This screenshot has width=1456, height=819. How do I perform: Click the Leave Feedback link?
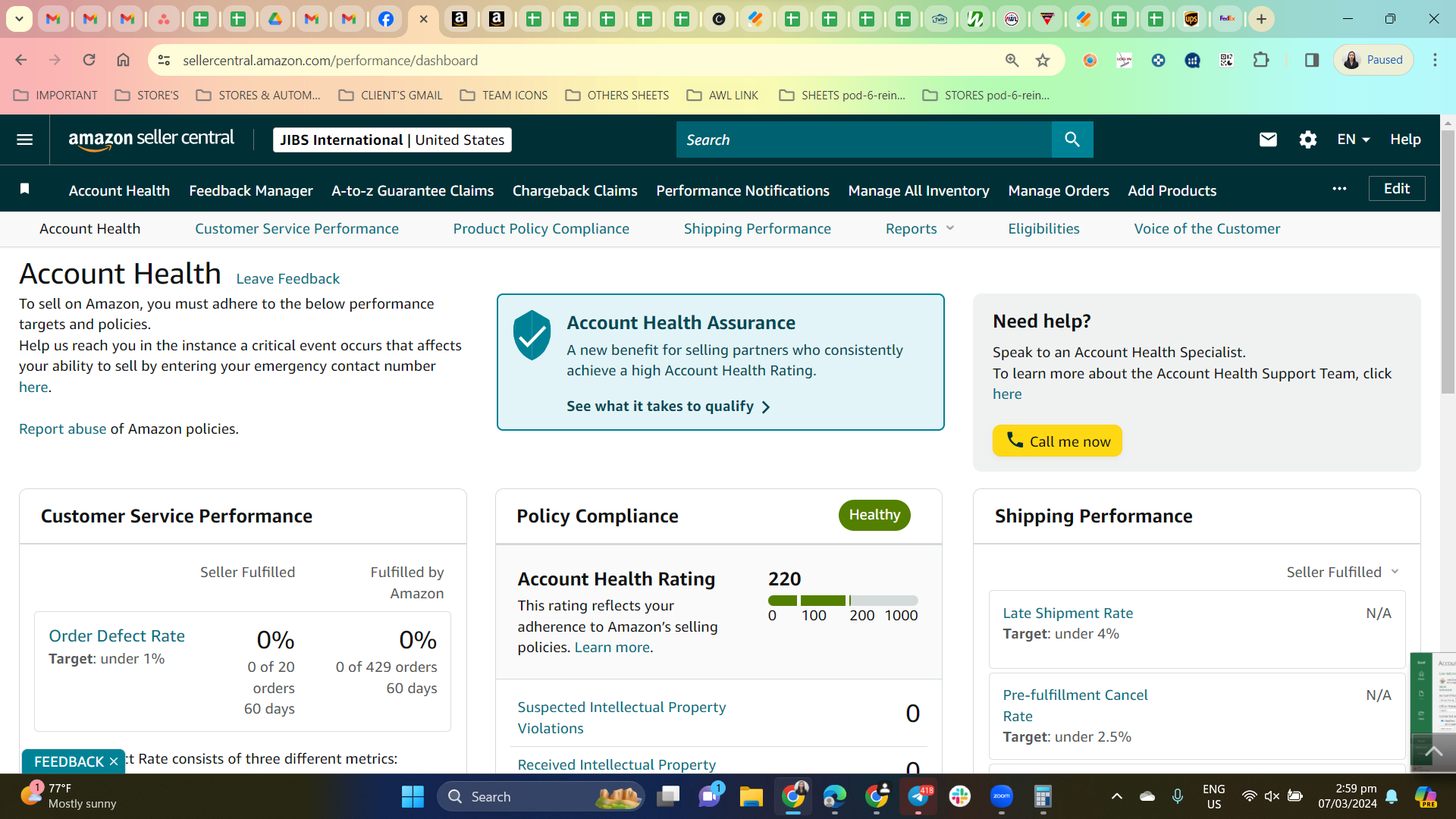287,278
